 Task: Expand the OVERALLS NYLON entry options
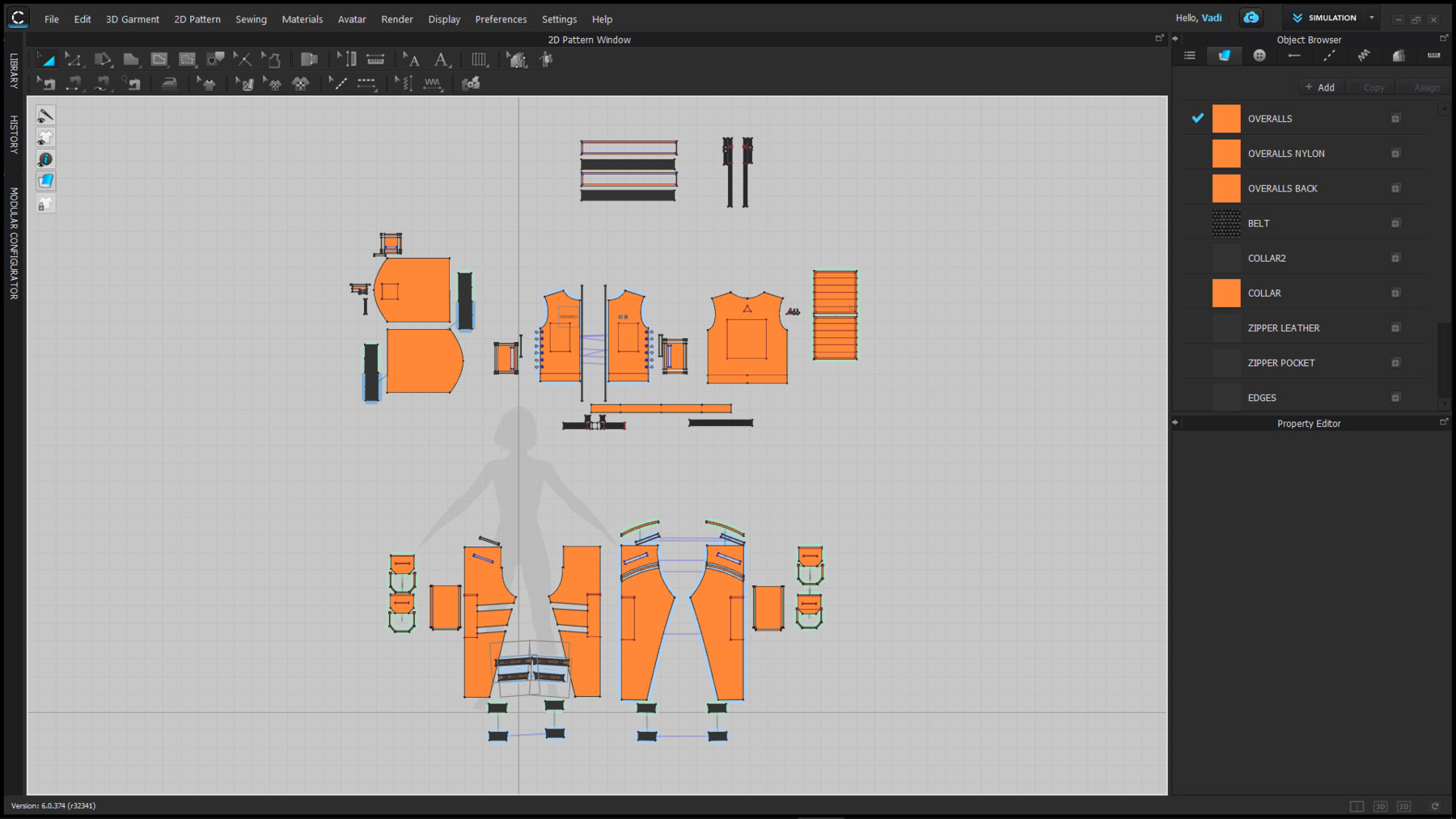click(x=1395, y=154)
